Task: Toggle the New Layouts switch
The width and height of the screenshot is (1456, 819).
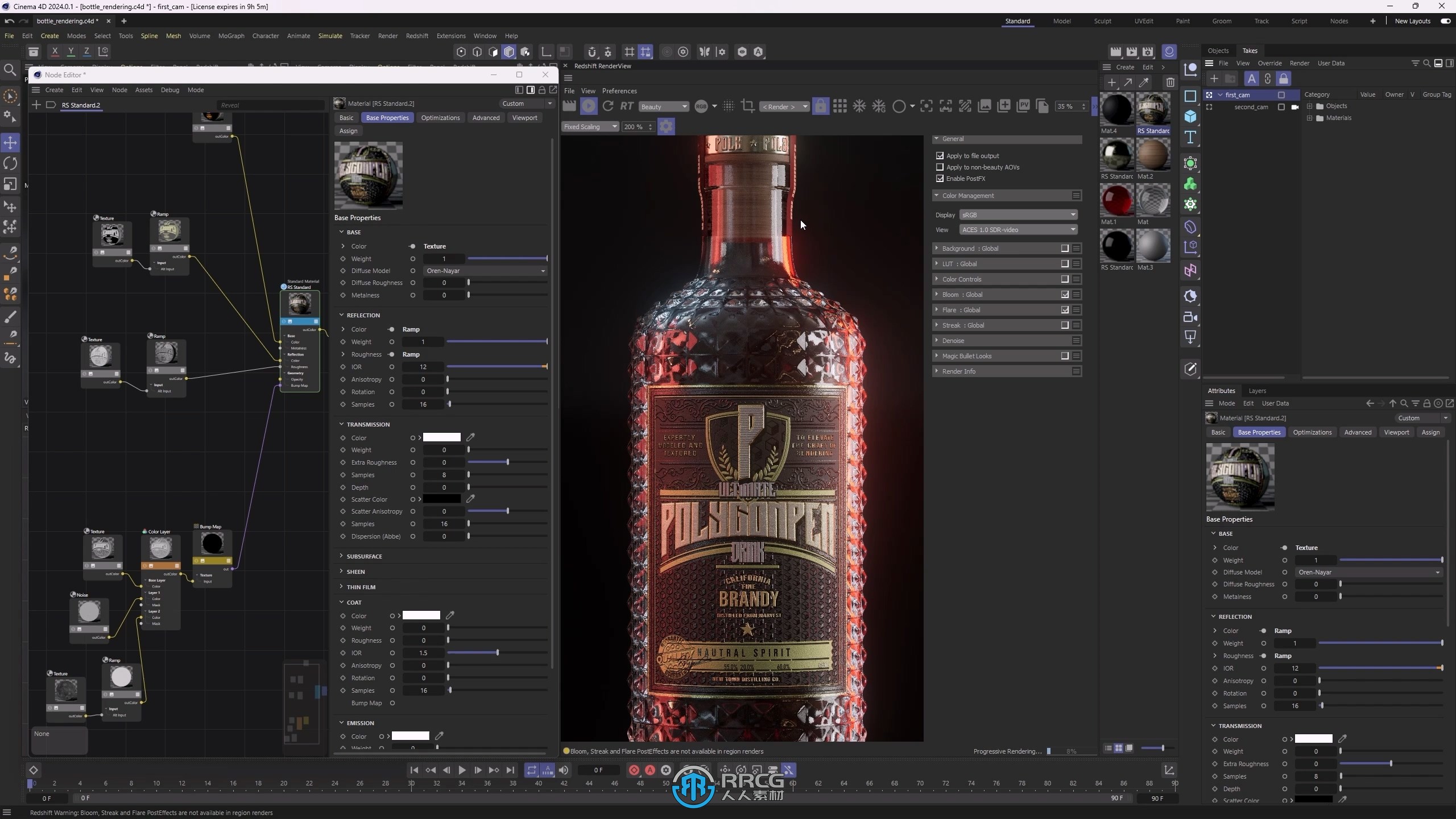Action: pyautogui.click(x=1445, y=21)
